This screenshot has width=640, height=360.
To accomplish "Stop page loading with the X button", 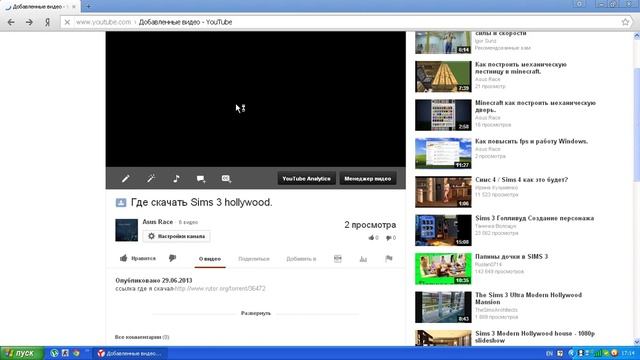I will [x=67, y=22].
